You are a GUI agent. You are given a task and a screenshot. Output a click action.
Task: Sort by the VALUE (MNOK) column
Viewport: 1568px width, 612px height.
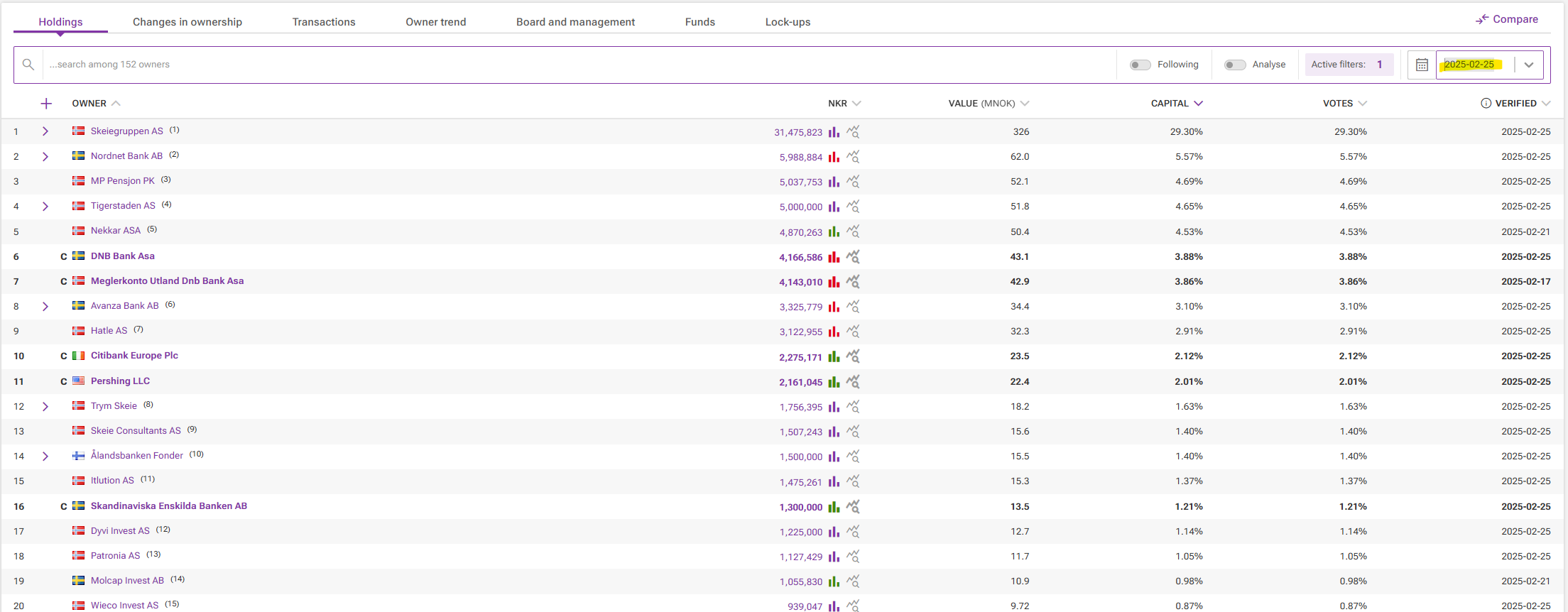click(989, 104)
